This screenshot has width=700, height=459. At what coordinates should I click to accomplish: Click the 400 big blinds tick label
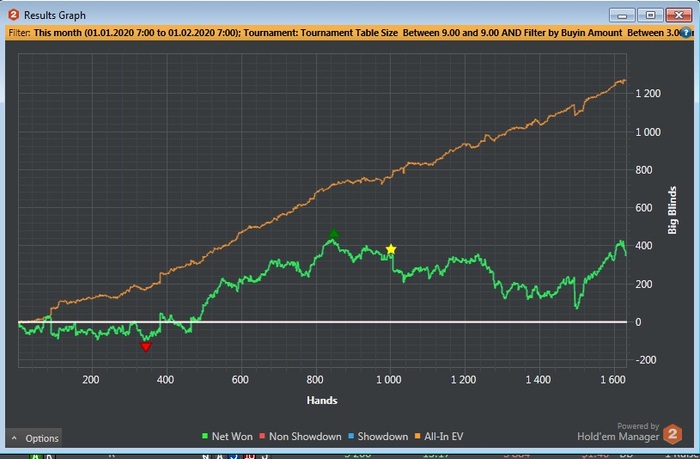coord(644,246)
